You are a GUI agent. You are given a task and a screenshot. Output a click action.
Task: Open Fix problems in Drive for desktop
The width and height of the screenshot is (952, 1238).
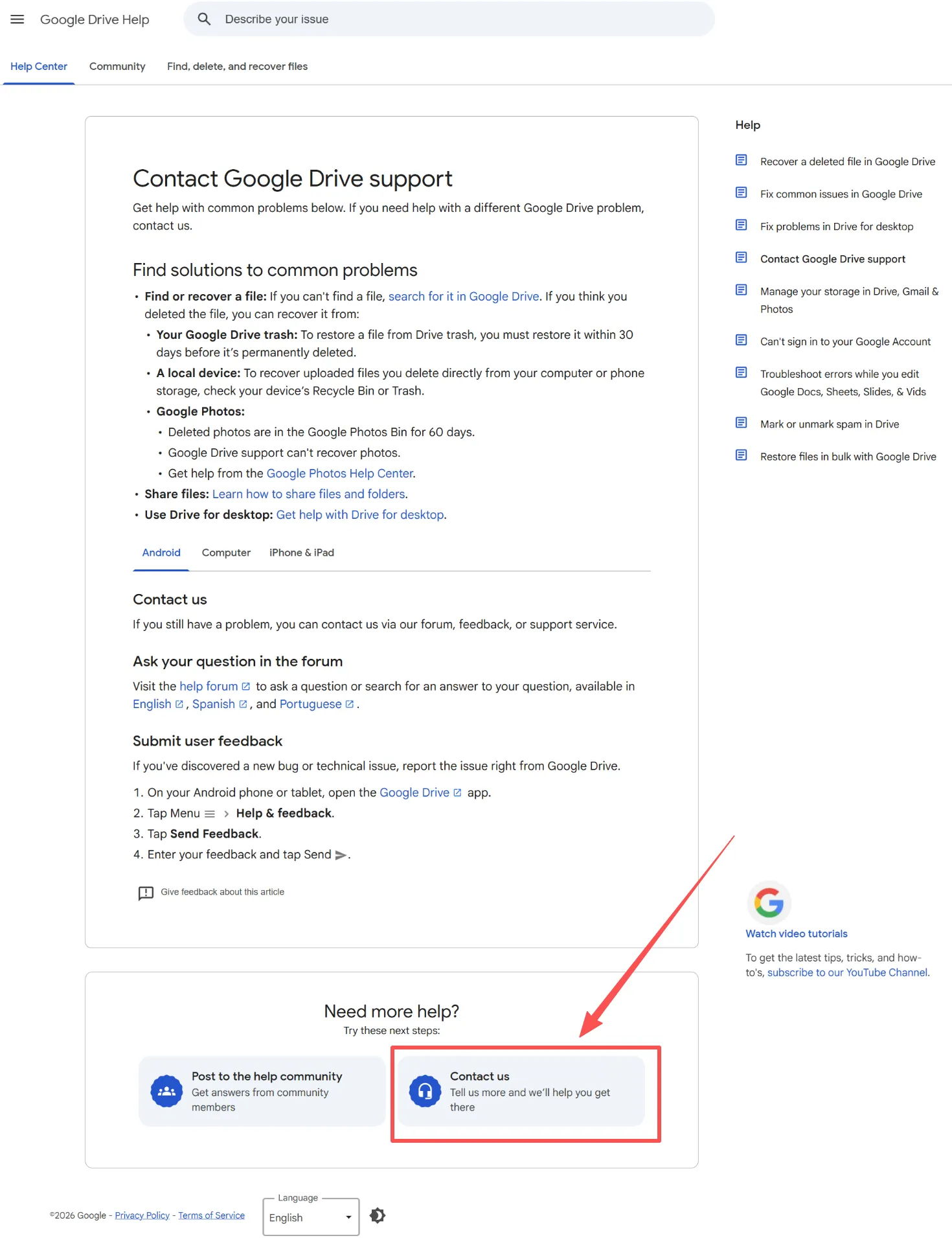click(837, 226)
